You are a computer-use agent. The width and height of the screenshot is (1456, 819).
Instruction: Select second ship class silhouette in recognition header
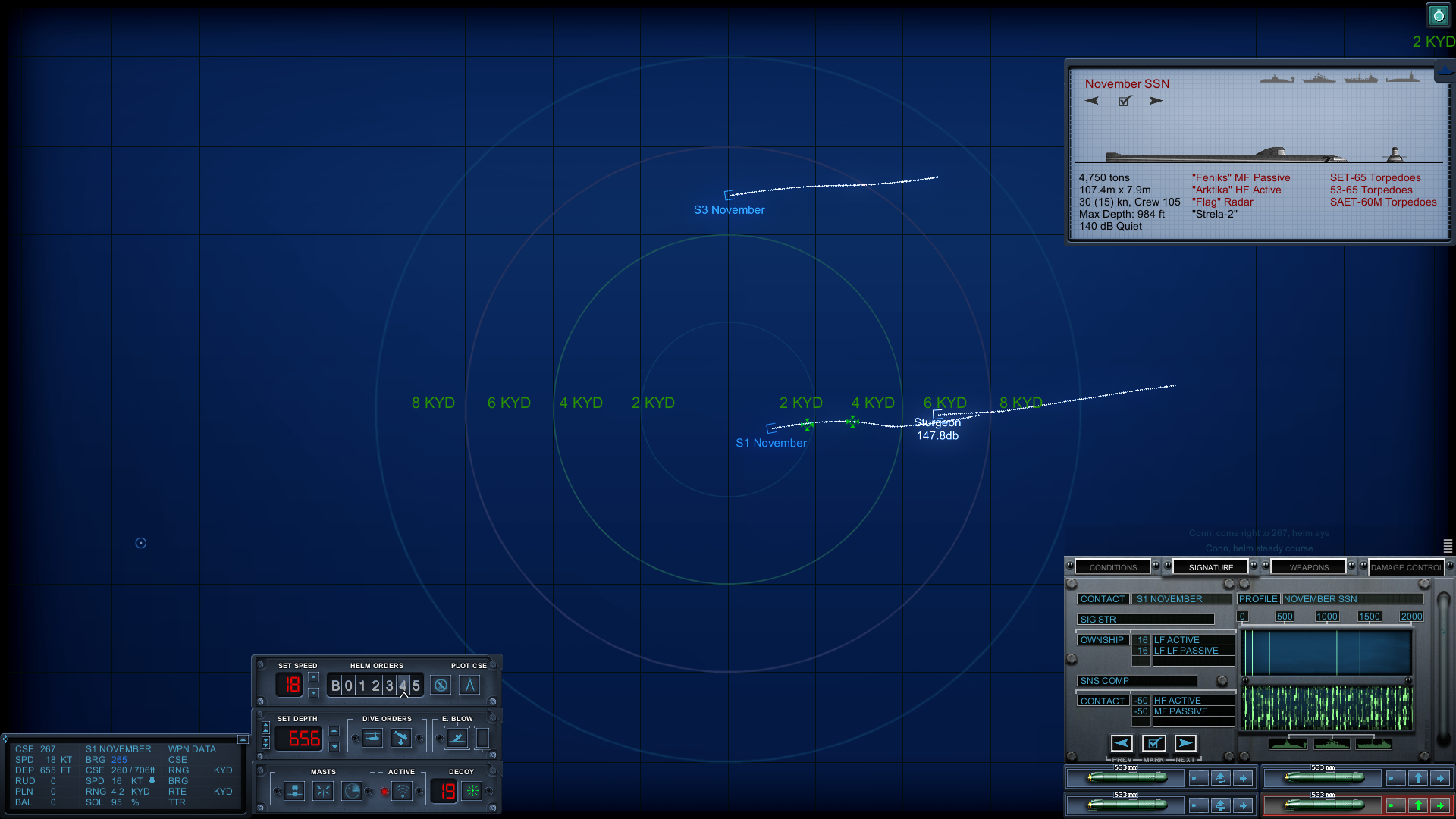coord(1319,78)
